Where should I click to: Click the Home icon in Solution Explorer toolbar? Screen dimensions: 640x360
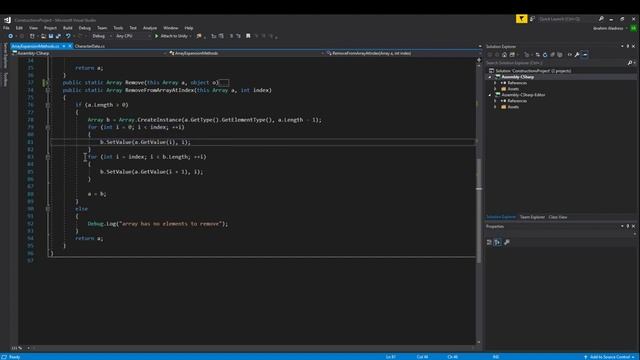[x=504, y=55]
